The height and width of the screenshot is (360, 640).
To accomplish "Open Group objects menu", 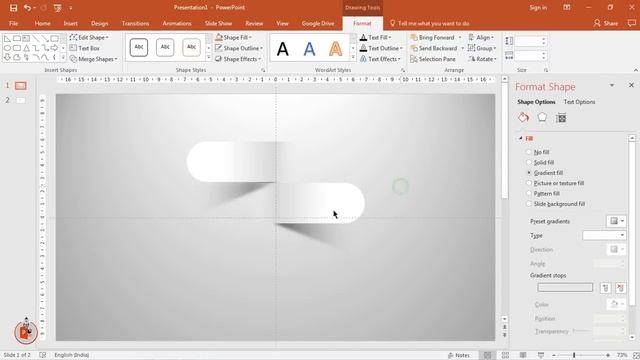I will click(482, 48).
